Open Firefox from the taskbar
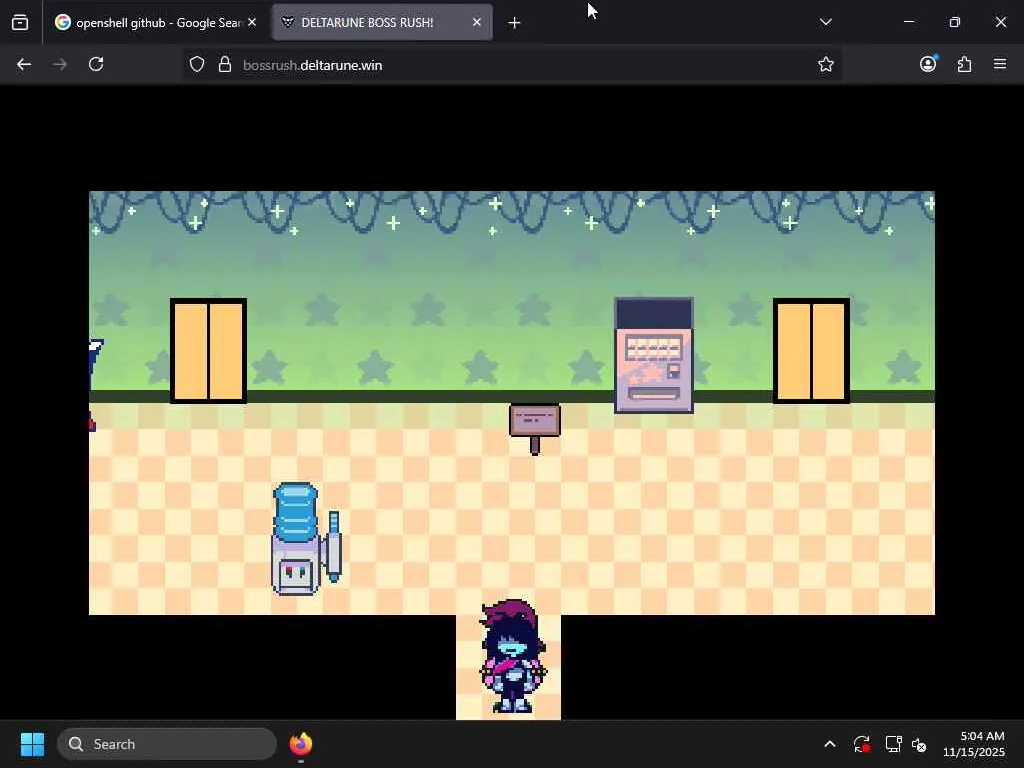Screen dimensions: 1024x768 (x=301, y=744)
